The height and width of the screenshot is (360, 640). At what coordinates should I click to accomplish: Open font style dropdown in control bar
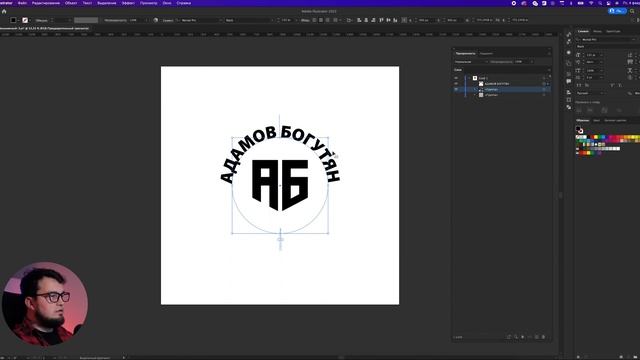272,20
